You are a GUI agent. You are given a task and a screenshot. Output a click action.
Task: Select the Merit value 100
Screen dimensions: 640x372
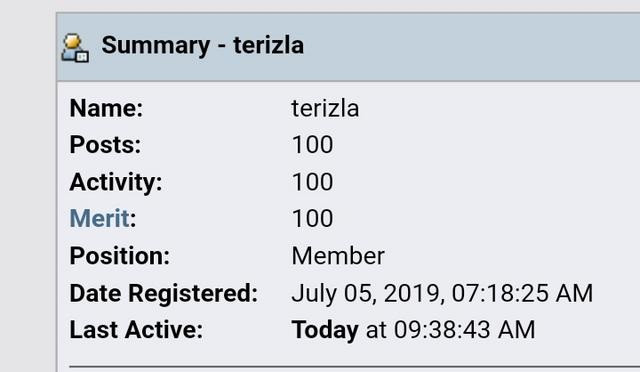313,218
